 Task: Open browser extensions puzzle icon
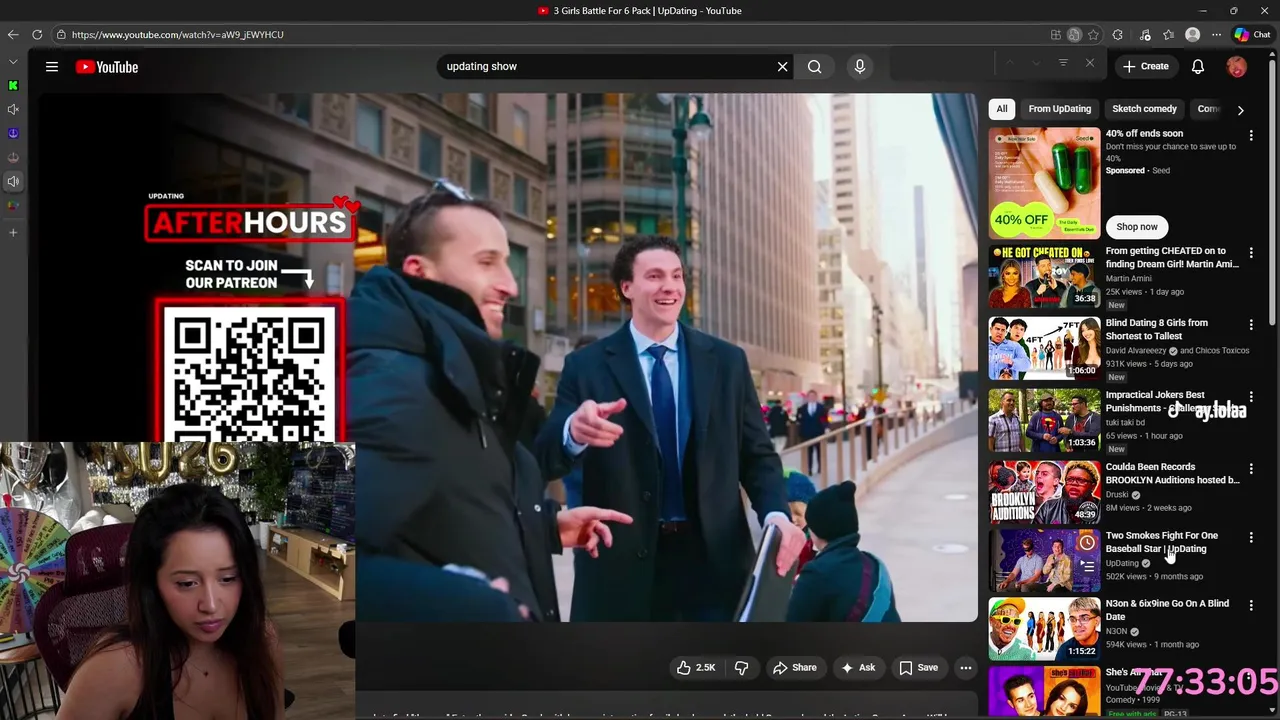(x=1118, y=35)
